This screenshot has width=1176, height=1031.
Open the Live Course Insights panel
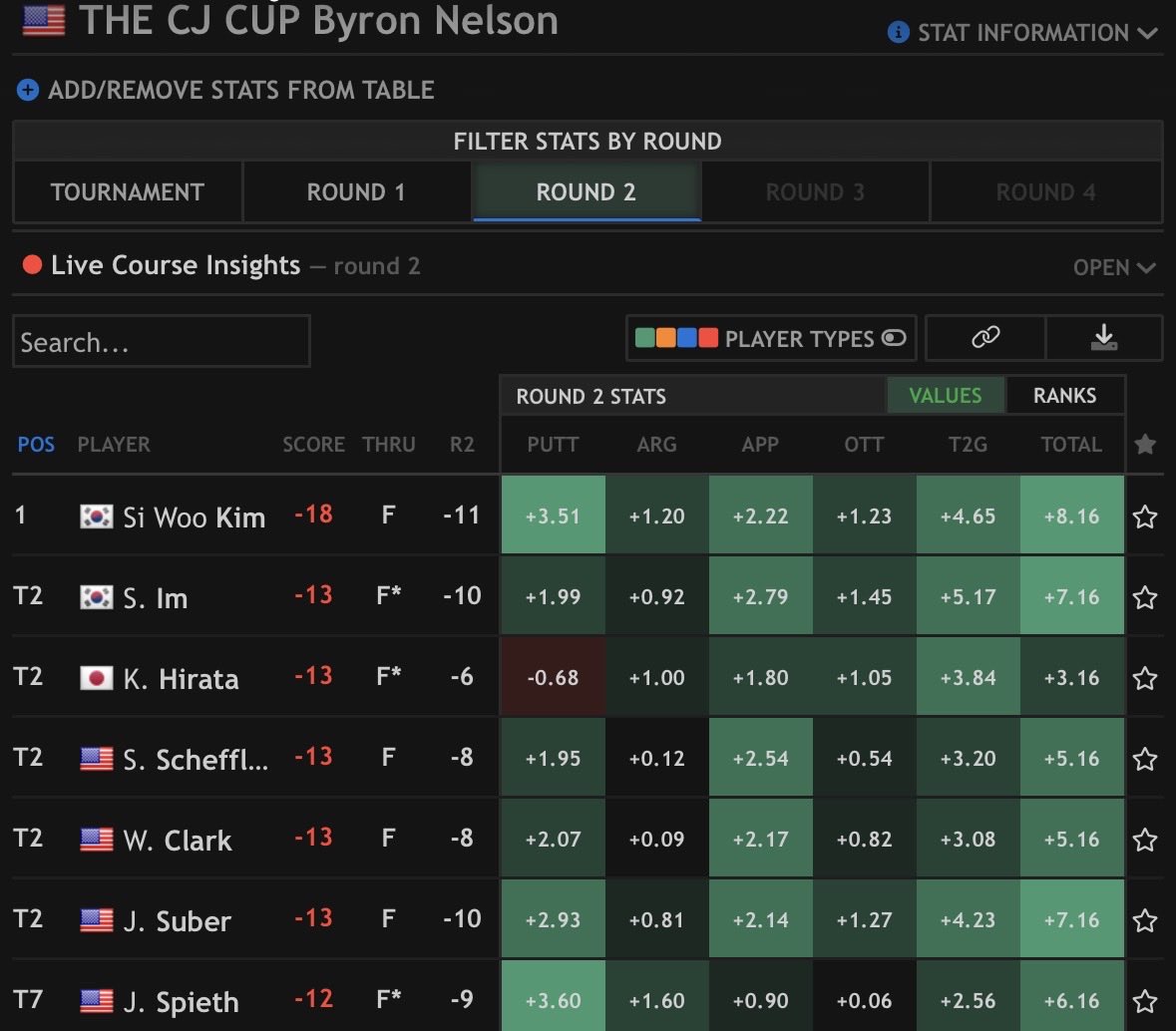[x=1114, y=267]
